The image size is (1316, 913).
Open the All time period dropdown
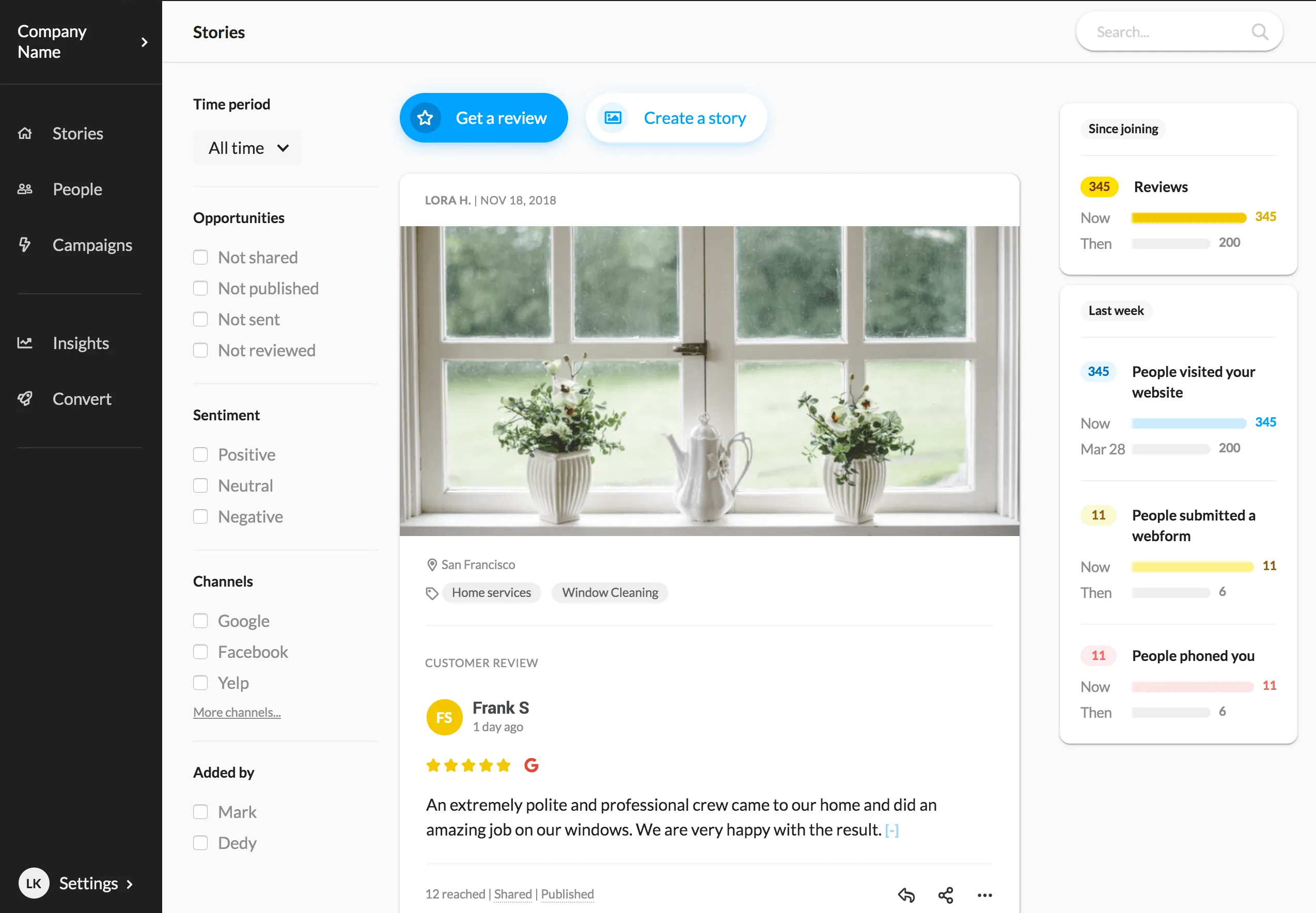[x=247, y=148]
